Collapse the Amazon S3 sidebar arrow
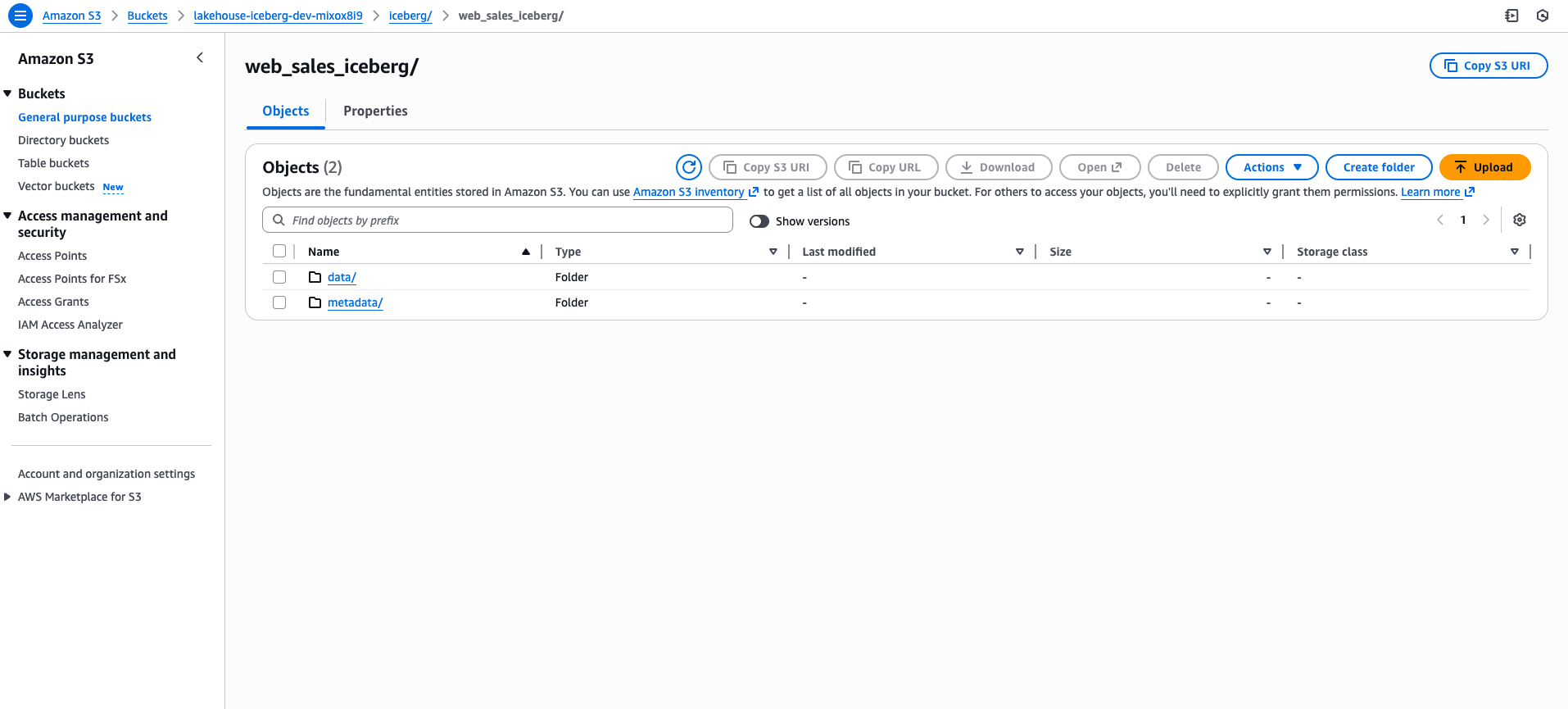The width and height of the screenshot is (1568, 709). pyautogui.click(x=200, y=57)
